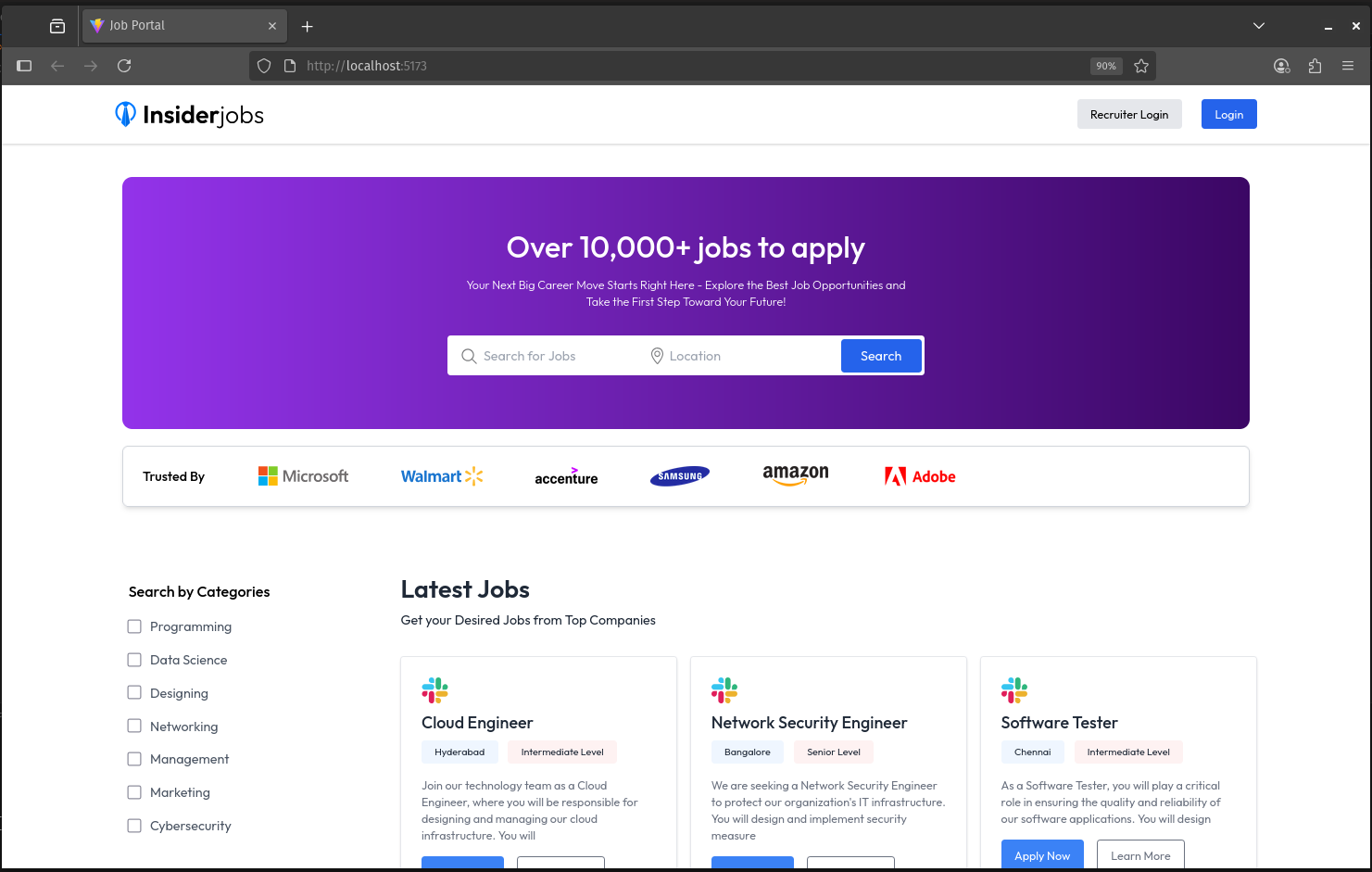Click the Recruiter Login button

click(x=1128, y=114)
